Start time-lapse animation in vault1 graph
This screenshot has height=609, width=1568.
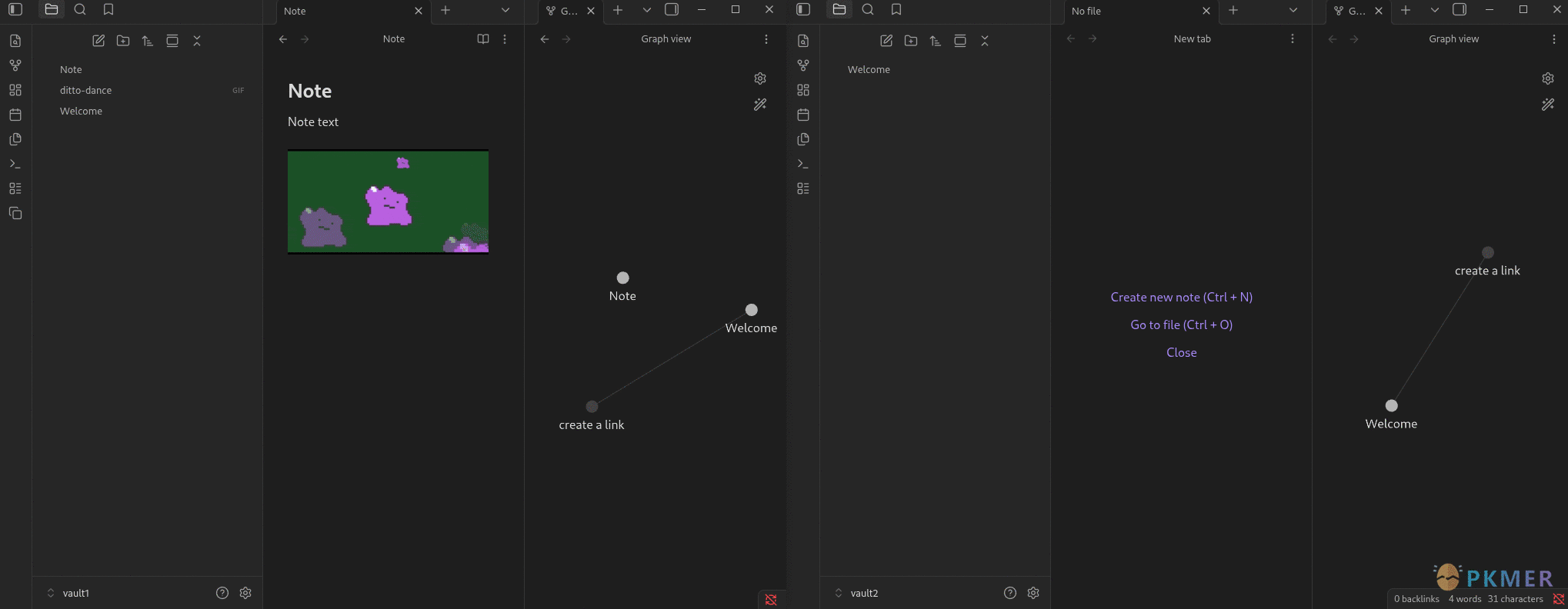click(760, 105)
